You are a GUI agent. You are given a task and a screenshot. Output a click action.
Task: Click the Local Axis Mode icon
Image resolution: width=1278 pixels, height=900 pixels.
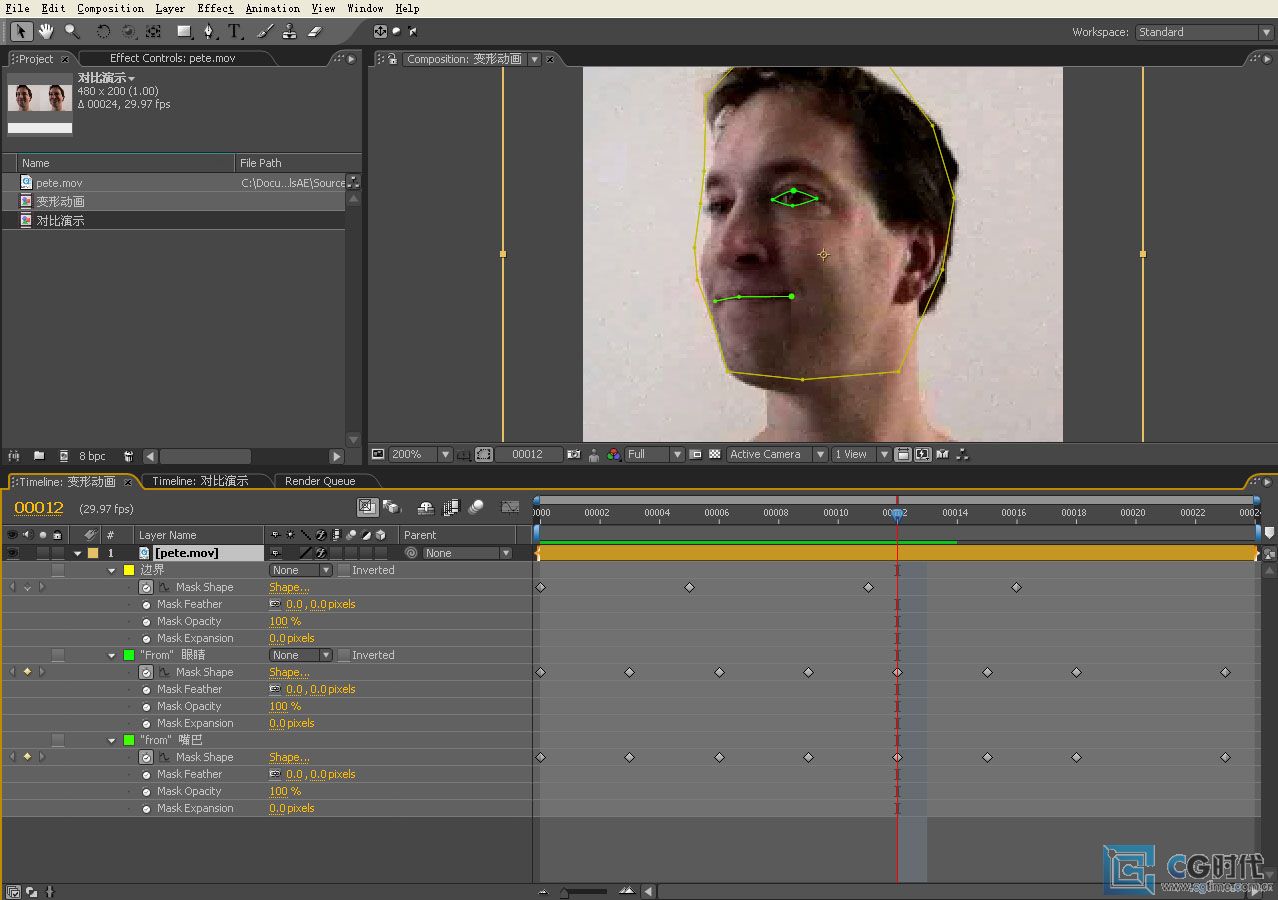tap(380, 31)
